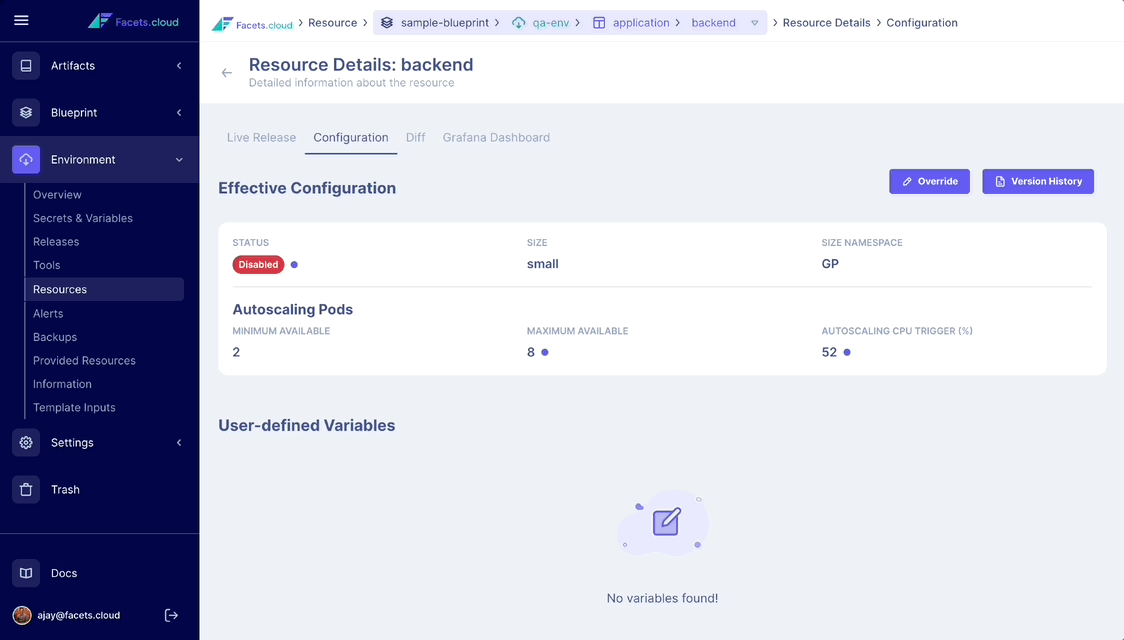The width and height of the screenshot is (1124, 640).
Task: Open Version History
Action: [x=1038, y=181]
